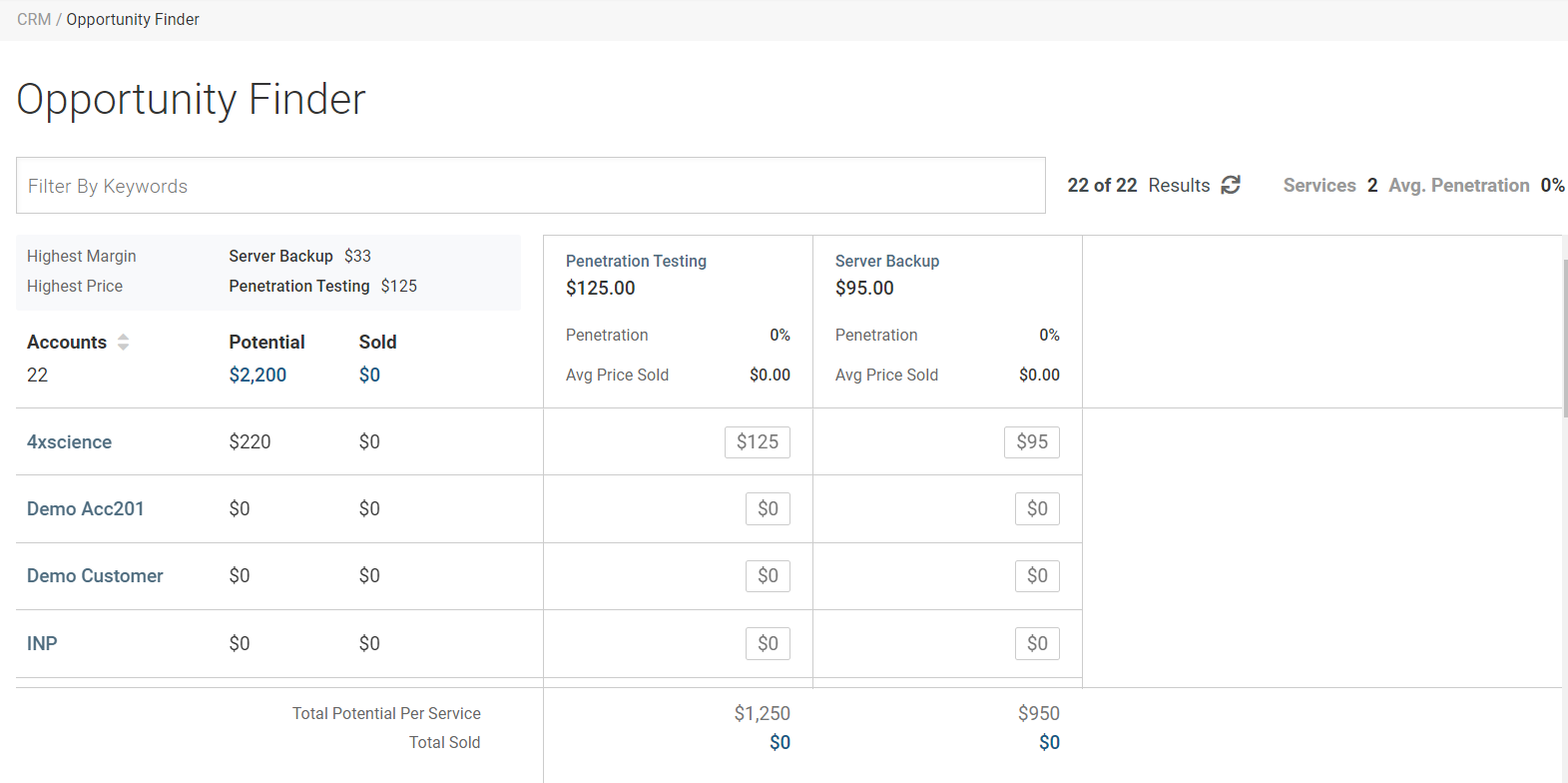Open the Demo Customer account

[95, 576]
